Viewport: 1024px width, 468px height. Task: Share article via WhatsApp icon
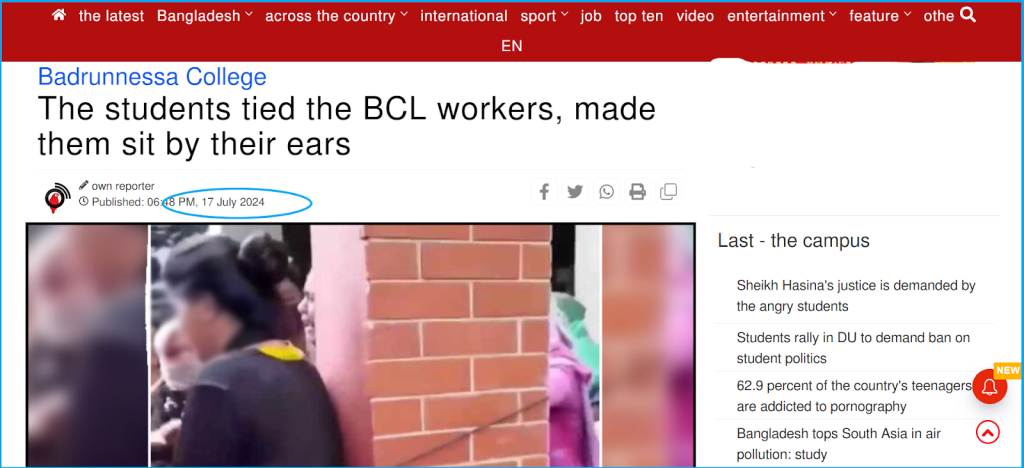pos(606,192)
